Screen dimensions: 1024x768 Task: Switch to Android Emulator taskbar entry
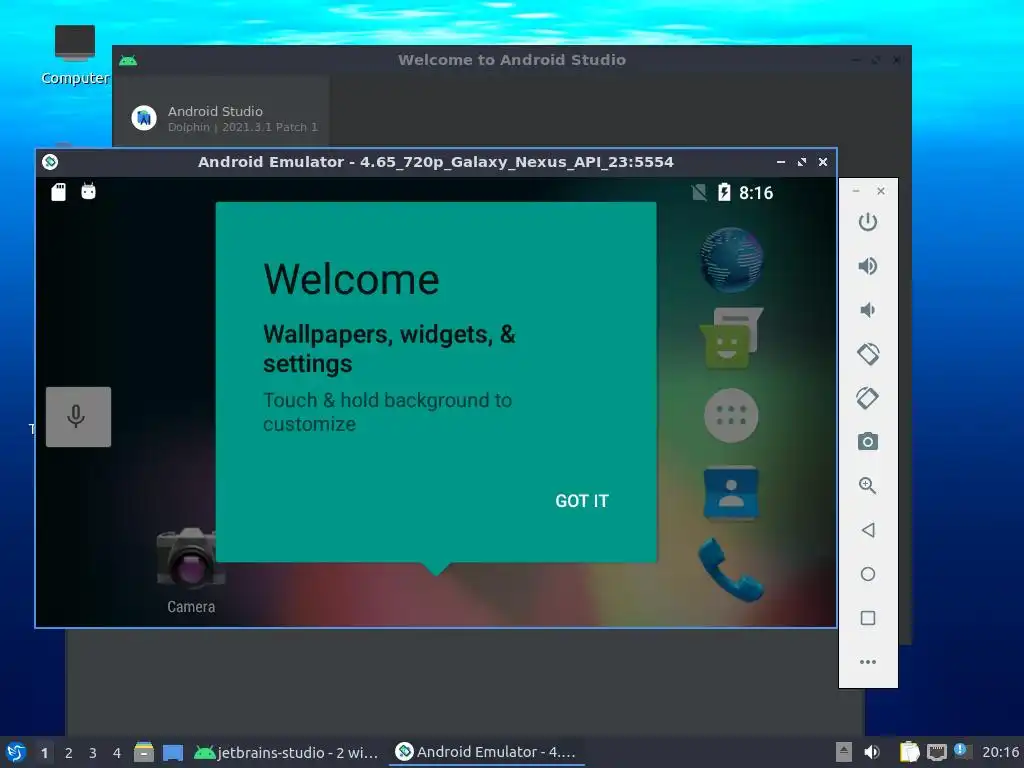pyautogui.click(x=487, y=752)
